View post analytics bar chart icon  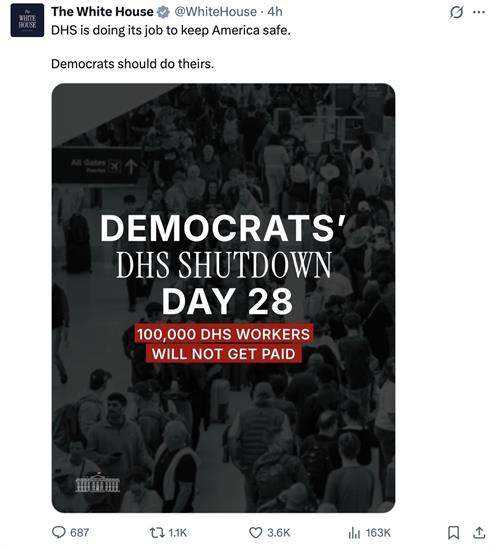click(354, 532)
